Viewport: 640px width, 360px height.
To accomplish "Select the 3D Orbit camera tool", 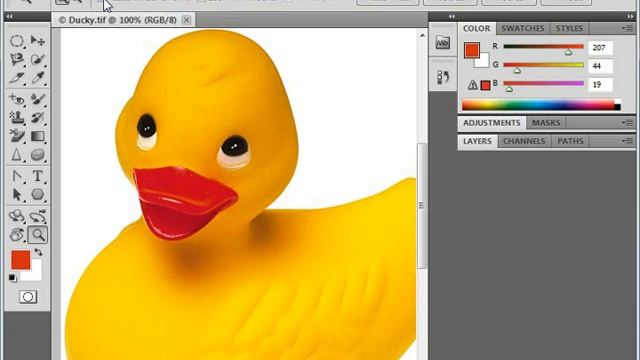I will pyautogui.click(x=38, y=216).
